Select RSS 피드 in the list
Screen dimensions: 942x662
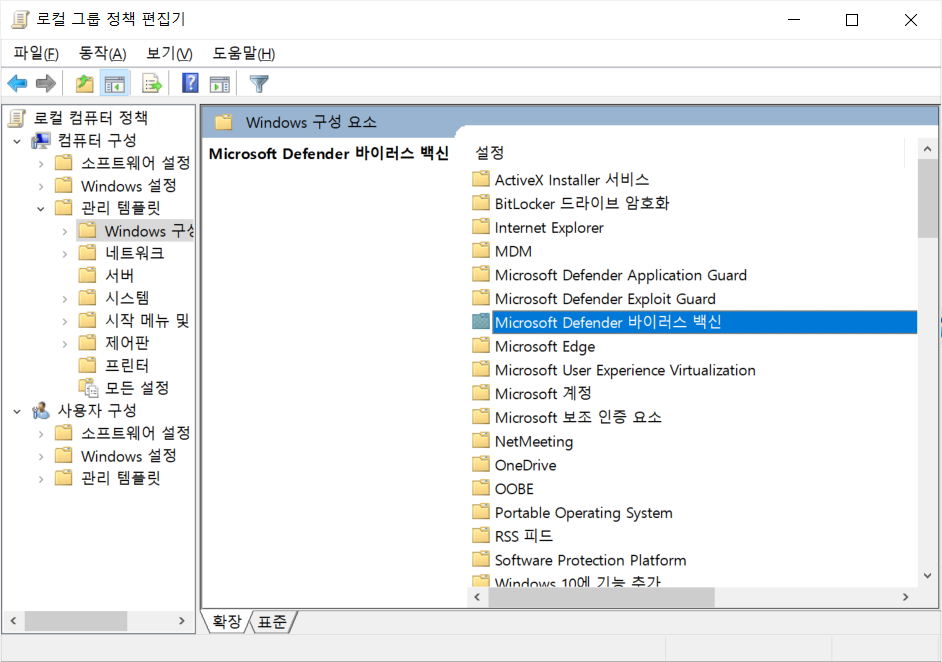[523, 536]
